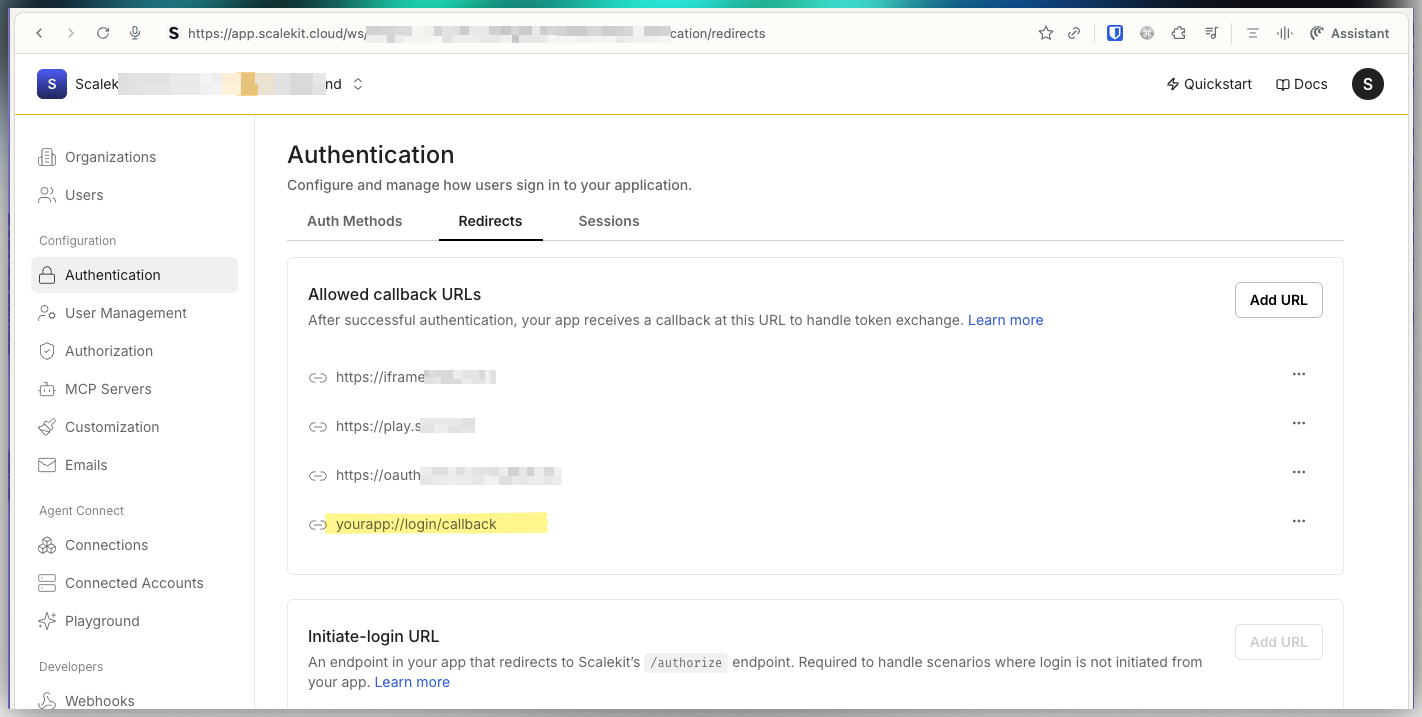The image size is (1422, 717).
Task: Click Add URL for allowed callback URLs
Action: (1278, 299)
